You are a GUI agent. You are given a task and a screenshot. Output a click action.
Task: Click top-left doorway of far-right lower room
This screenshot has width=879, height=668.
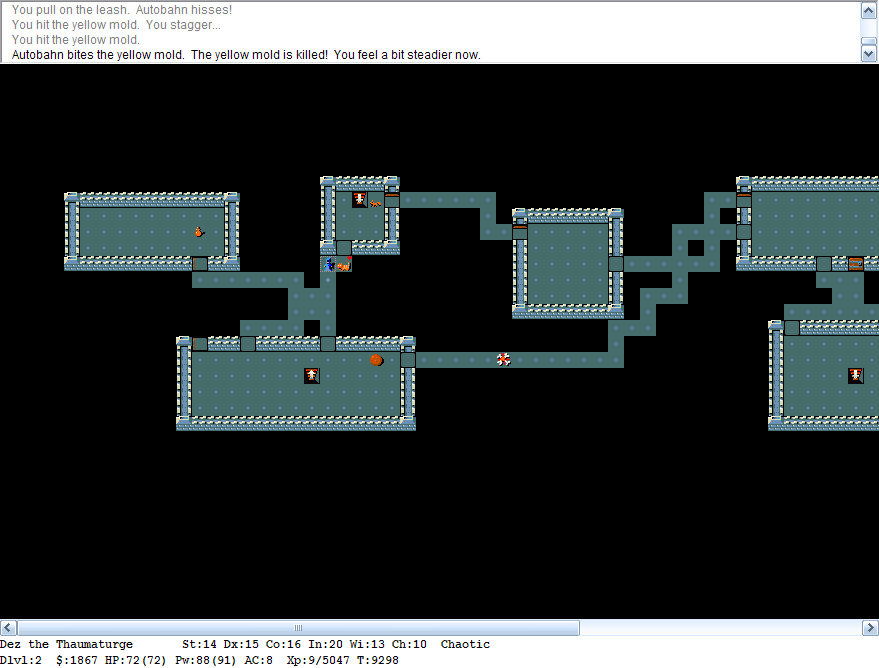[x=792, y=328]
